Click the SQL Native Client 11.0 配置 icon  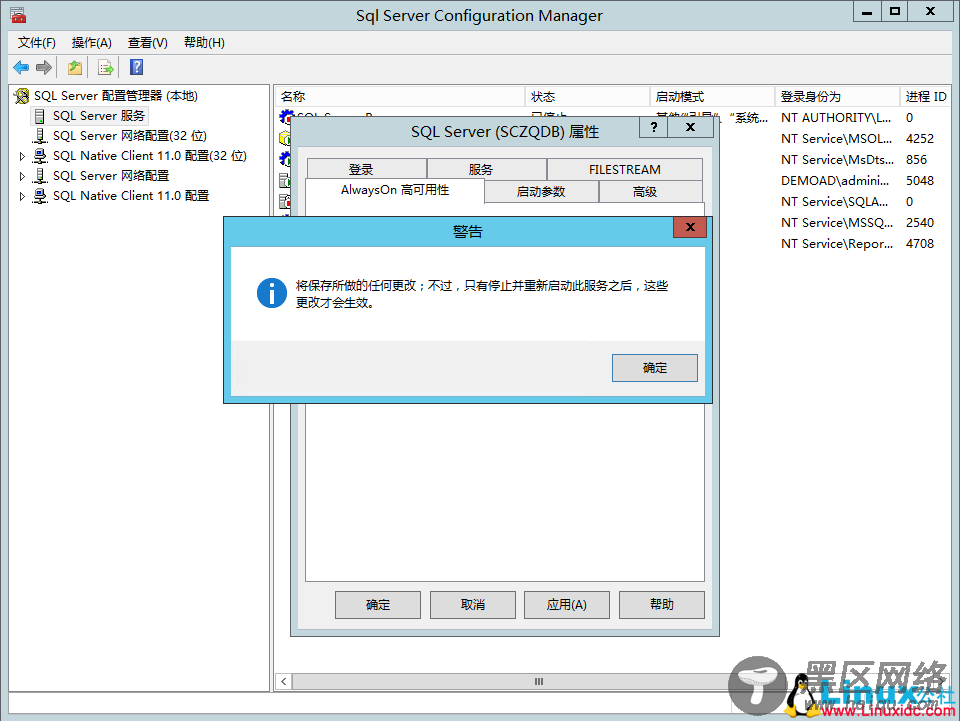40,196
